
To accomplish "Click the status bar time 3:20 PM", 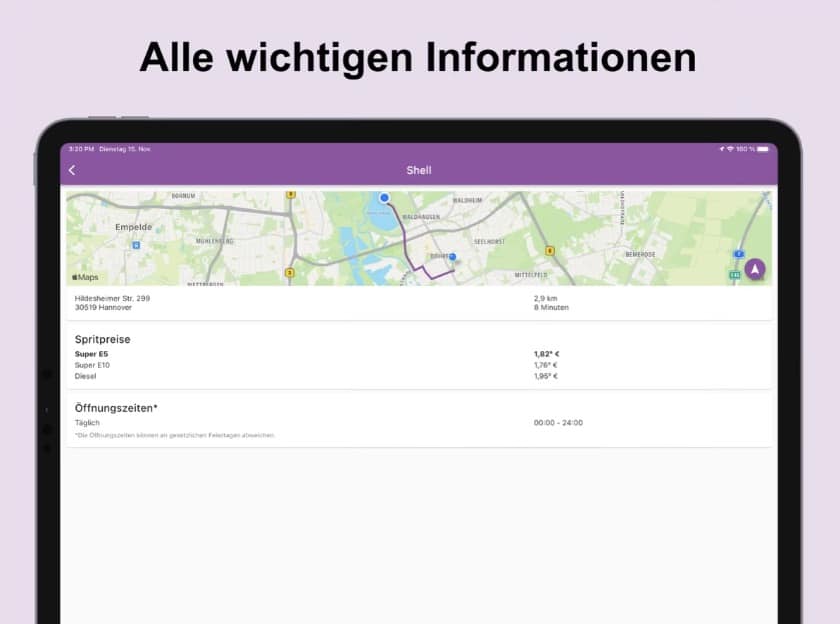I will coord(81,149).
